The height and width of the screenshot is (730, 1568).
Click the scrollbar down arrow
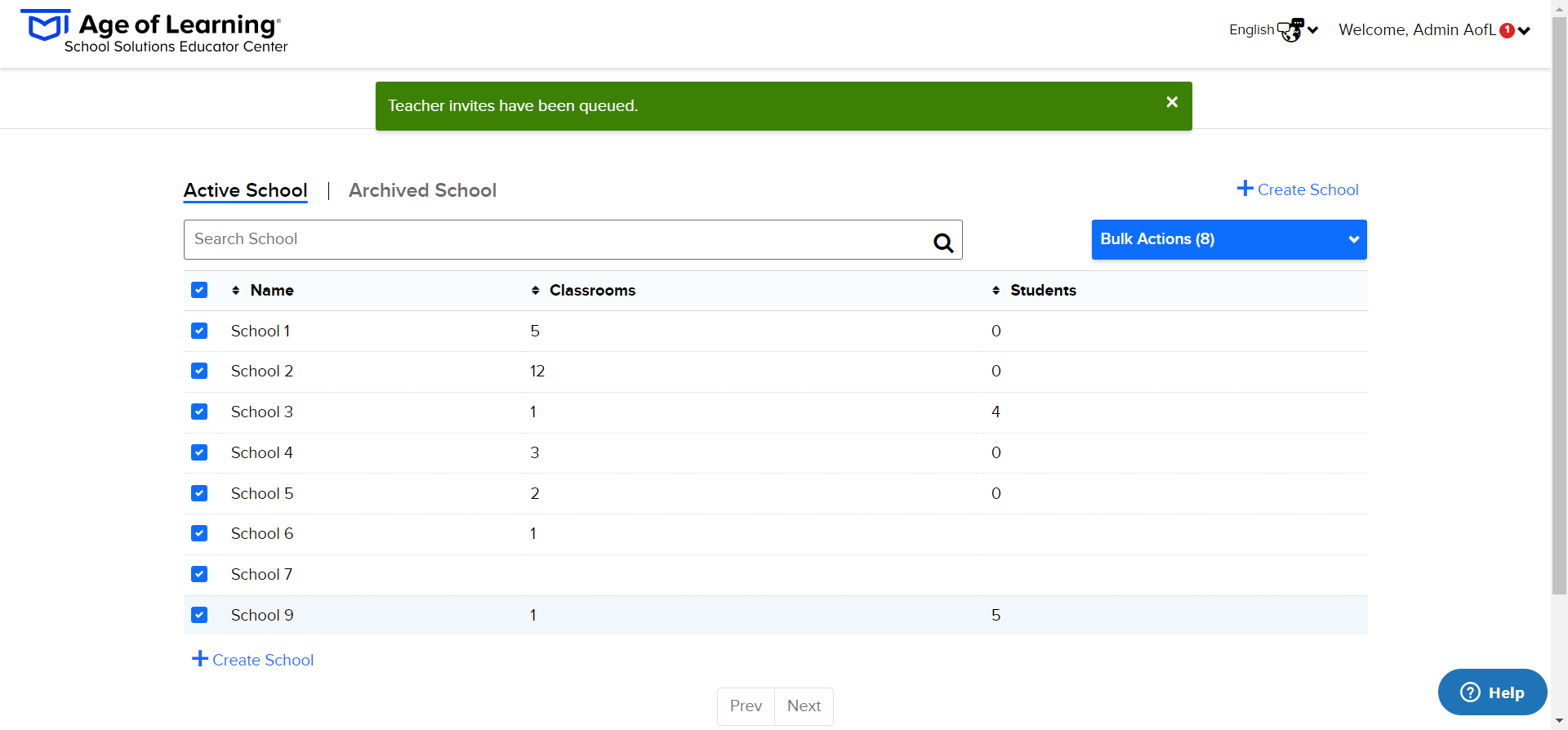point(1559,722)
